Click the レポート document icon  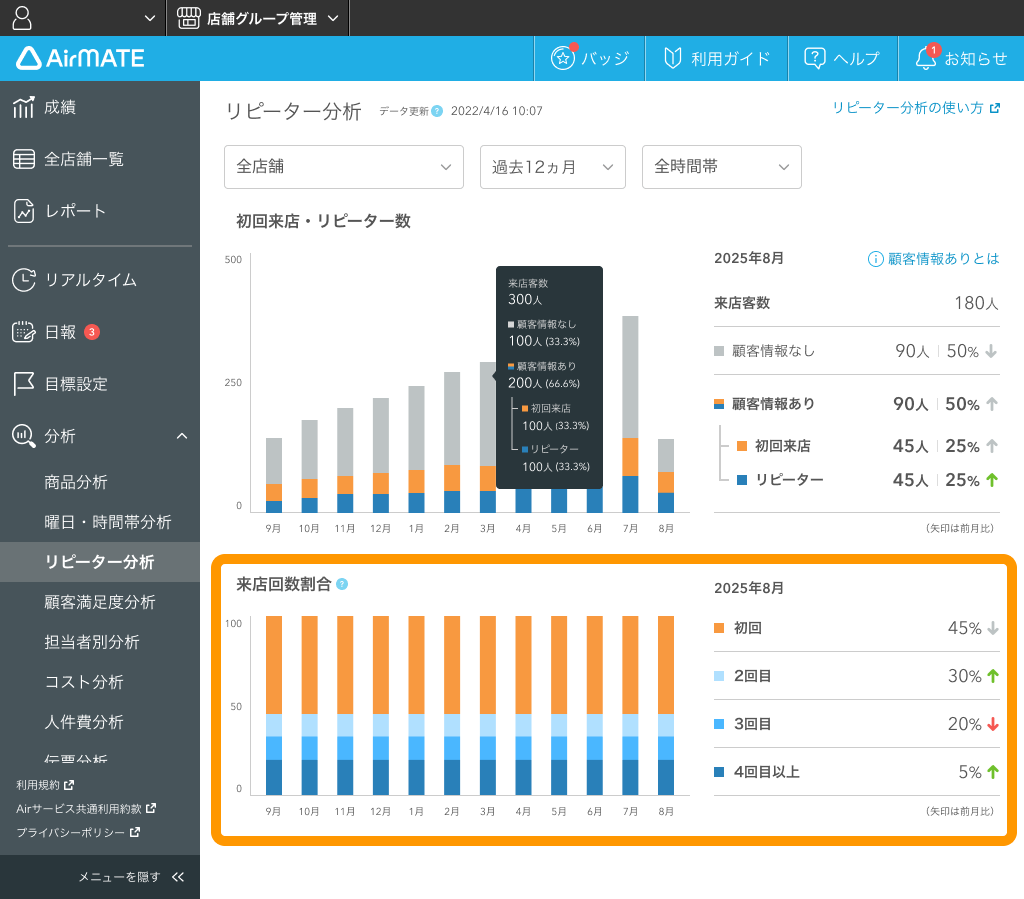[24, 211]
